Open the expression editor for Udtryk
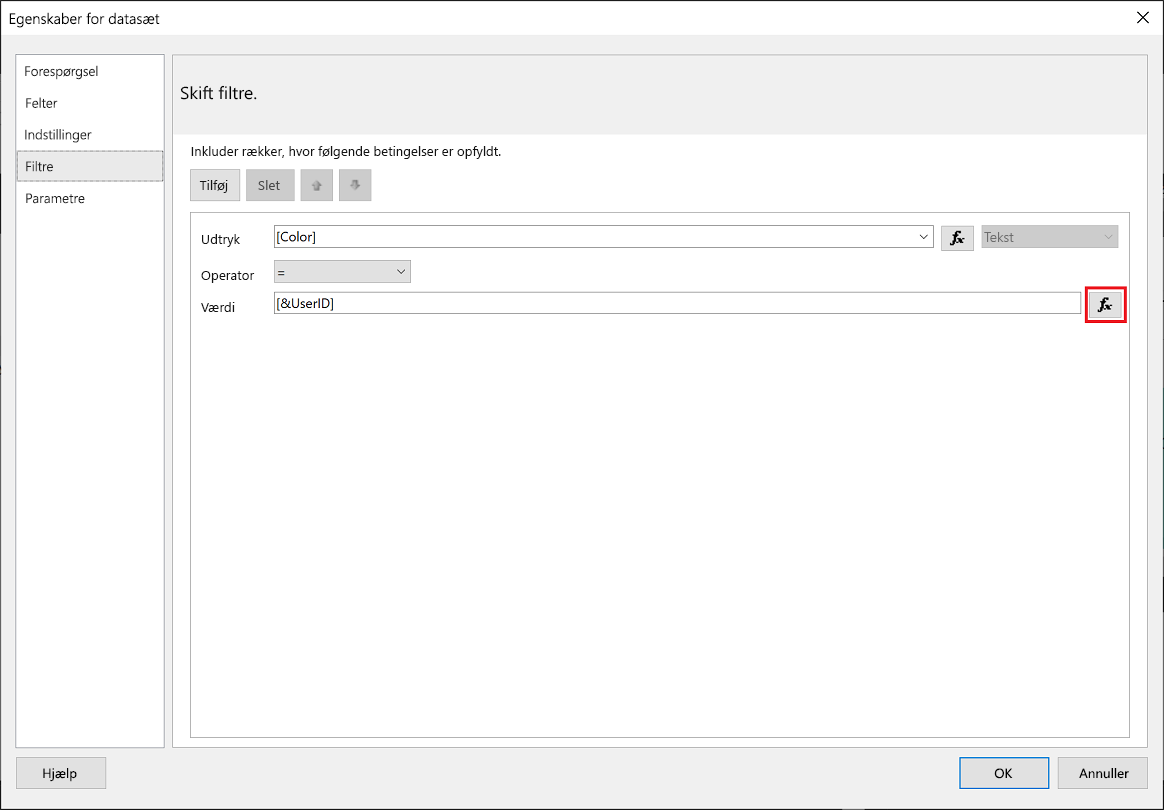 point(957,237)
